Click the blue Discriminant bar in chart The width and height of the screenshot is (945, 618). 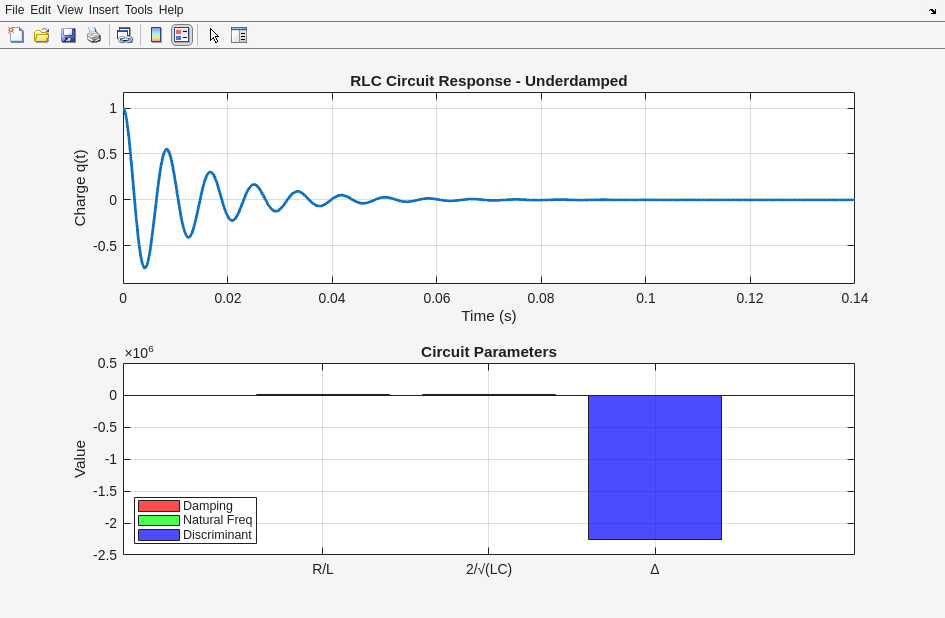pyautogui.click(x=654, y=467)
